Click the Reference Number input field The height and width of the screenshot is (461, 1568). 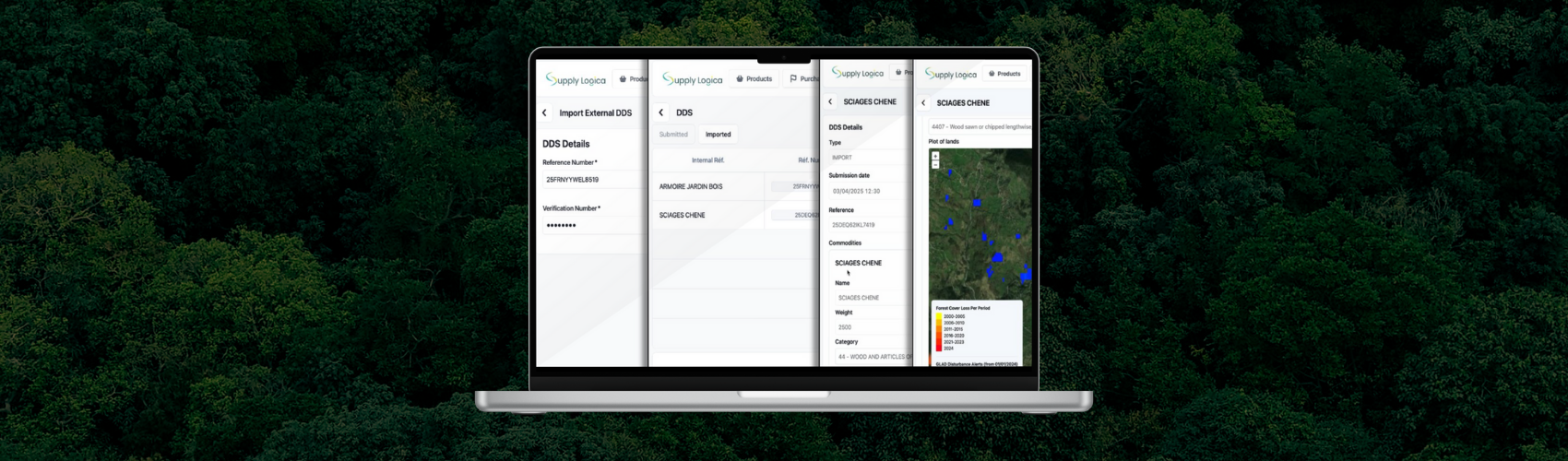[590, 180]
